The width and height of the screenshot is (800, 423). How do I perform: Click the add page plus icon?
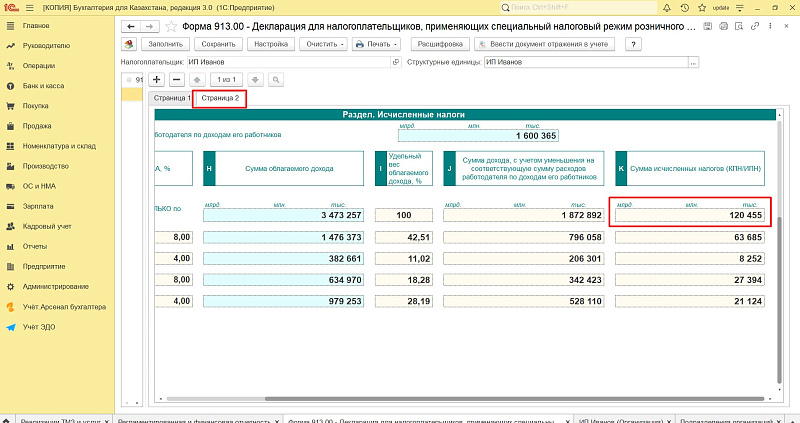point(156,78)
